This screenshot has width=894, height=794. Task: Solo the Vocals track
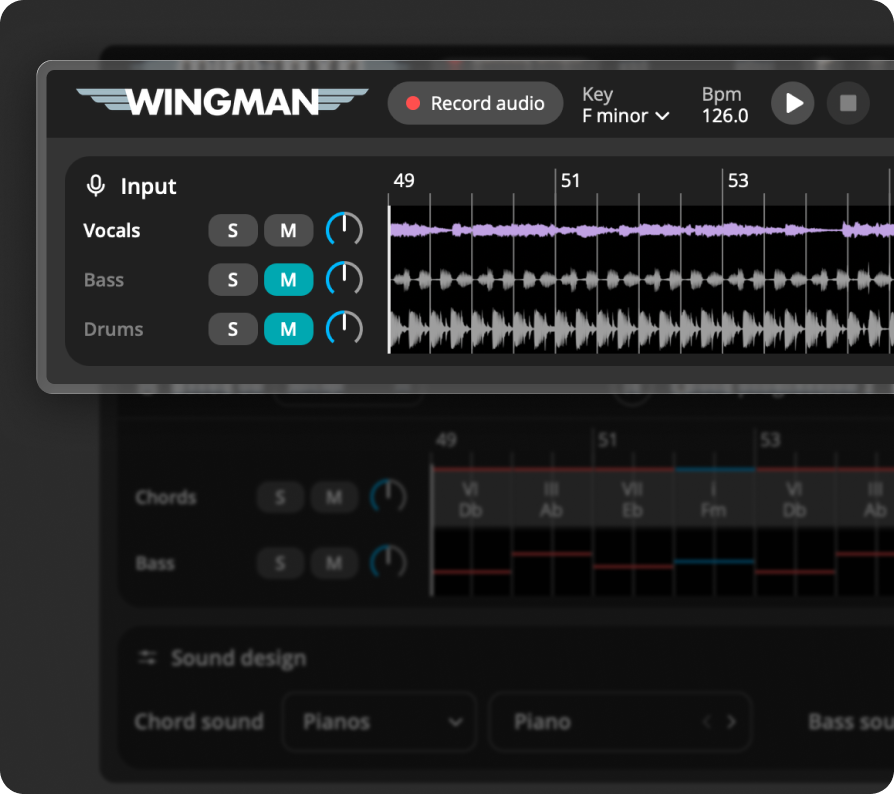[233, 231]
